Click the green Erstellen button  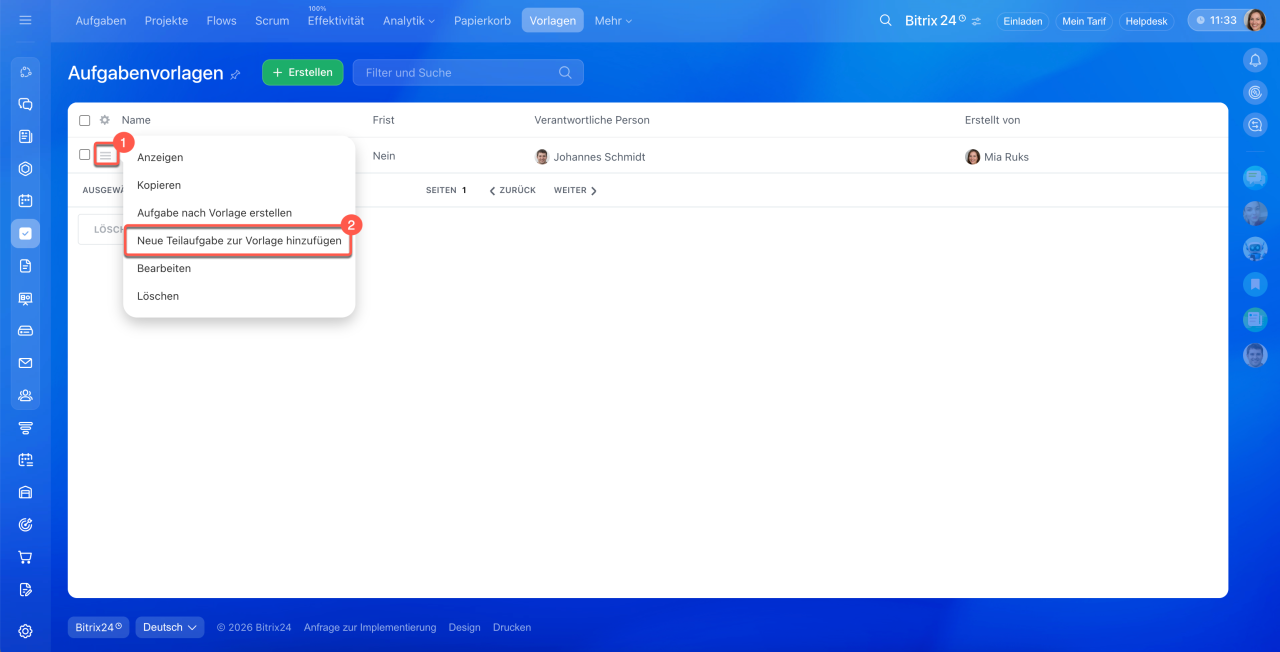tap(303, 72)
